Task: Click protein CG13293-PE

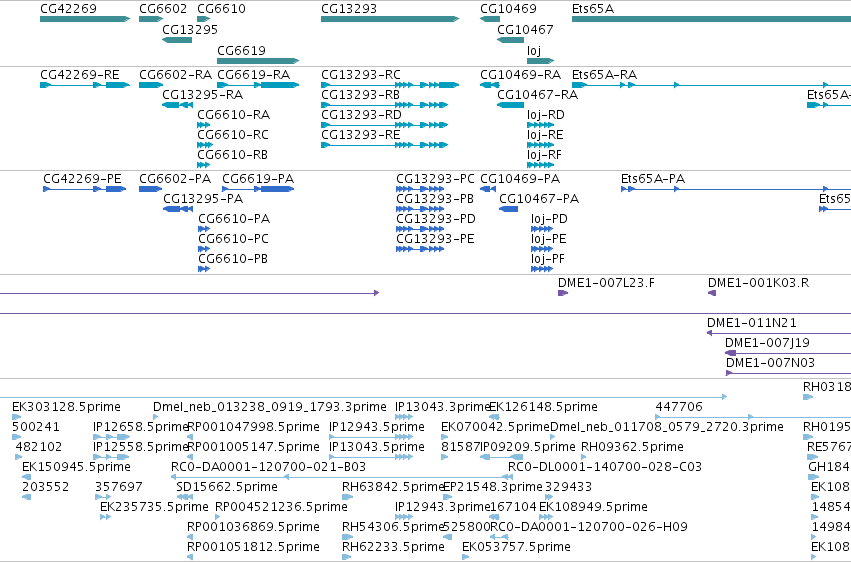Action: pos(435,239)
